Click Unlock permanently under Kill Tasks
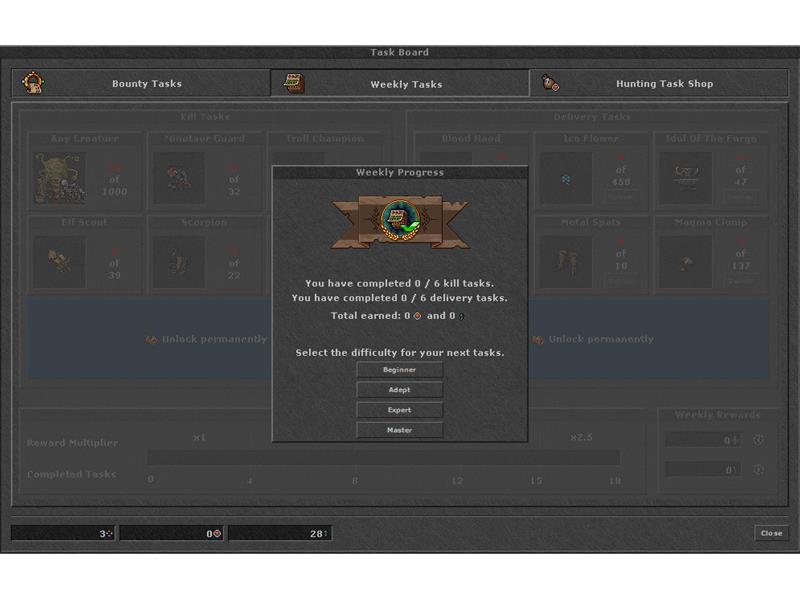Viewport: 800px width, 600px height. click(207, 339)
